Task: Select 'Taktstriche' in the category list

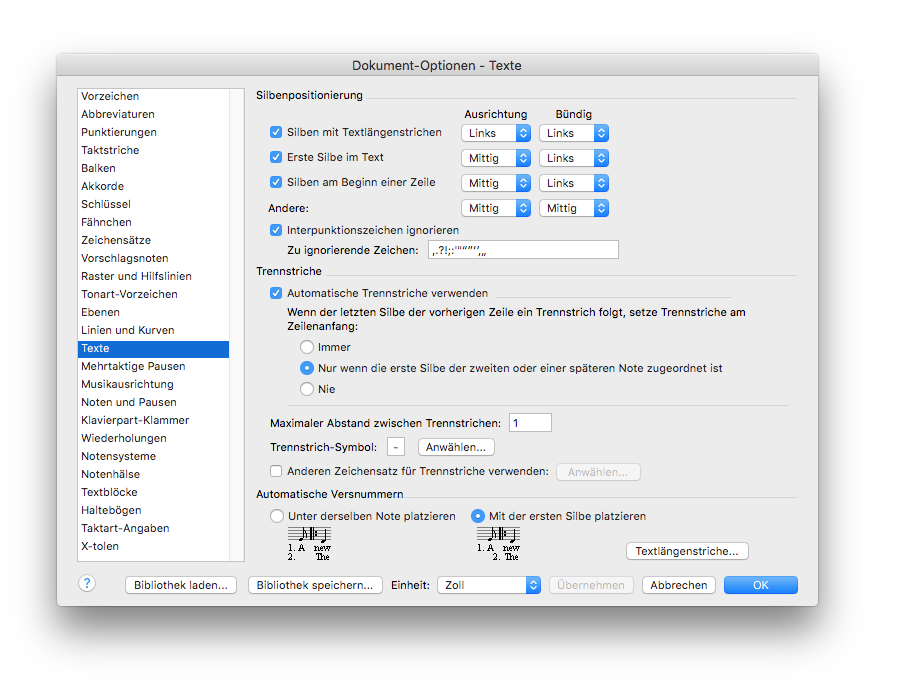Action: (x=153, y=150)
